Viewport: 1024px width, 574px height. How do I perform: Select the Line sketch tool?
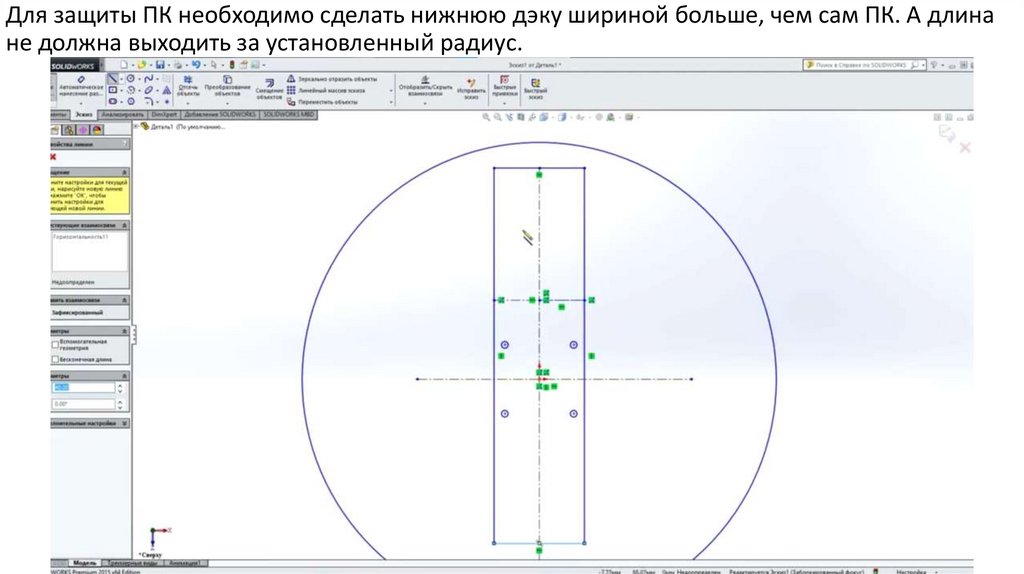tap(112, 79)
